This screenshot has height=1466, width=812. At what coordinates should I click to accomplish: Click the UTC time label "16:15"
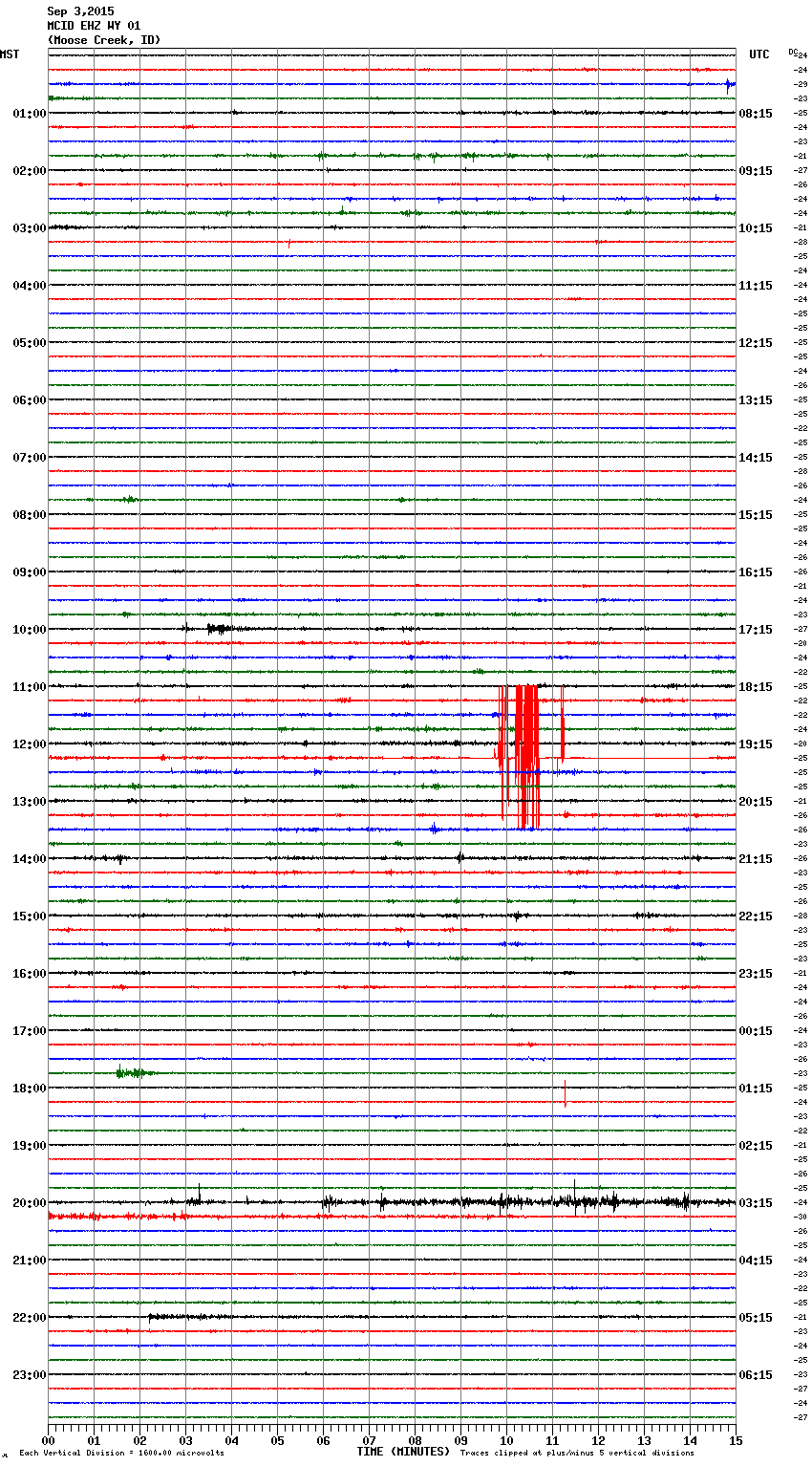click(x=756, y=572)
